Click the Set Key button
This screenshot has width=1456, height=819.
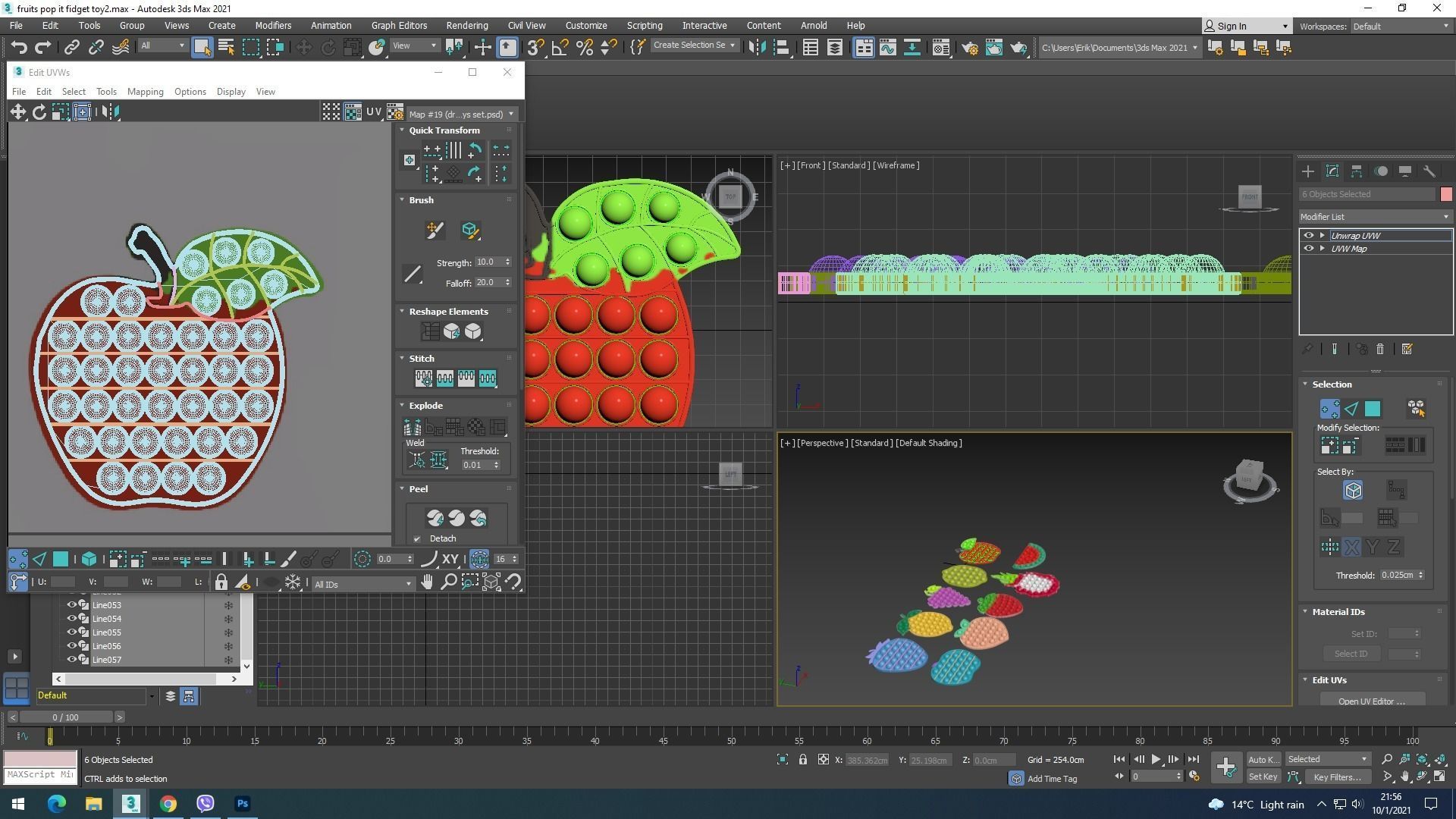1263,777
